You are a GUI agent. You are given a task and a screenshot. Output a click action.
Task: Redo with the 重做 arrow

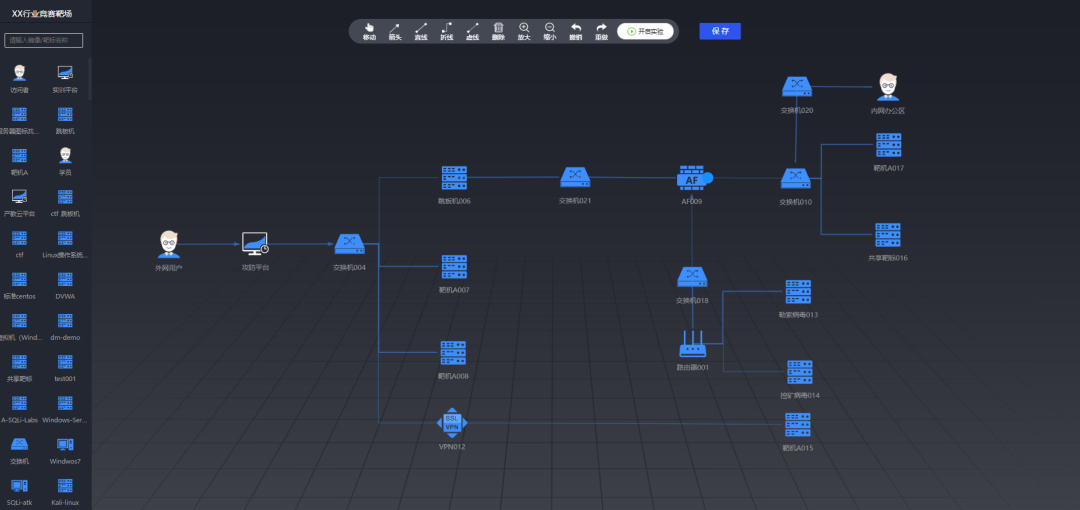pos(601,30)
